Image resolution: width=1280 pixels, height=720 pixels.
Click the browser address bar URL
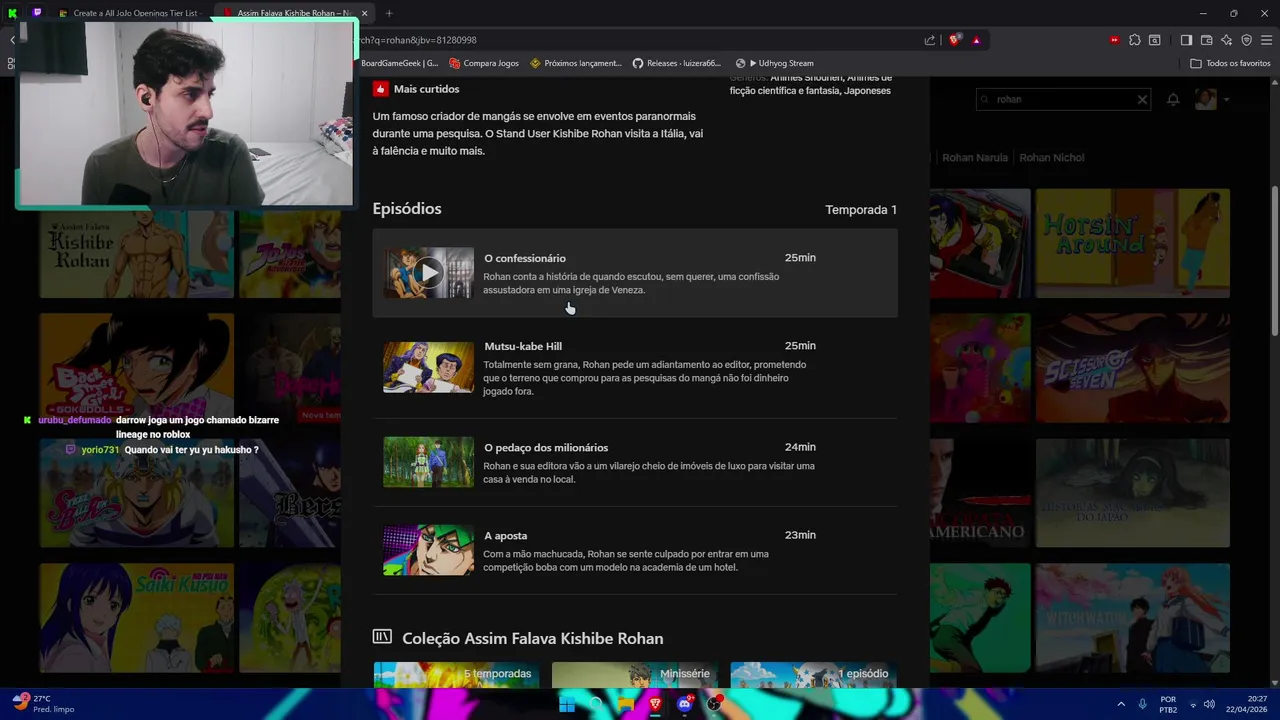[x=418, y=40]
